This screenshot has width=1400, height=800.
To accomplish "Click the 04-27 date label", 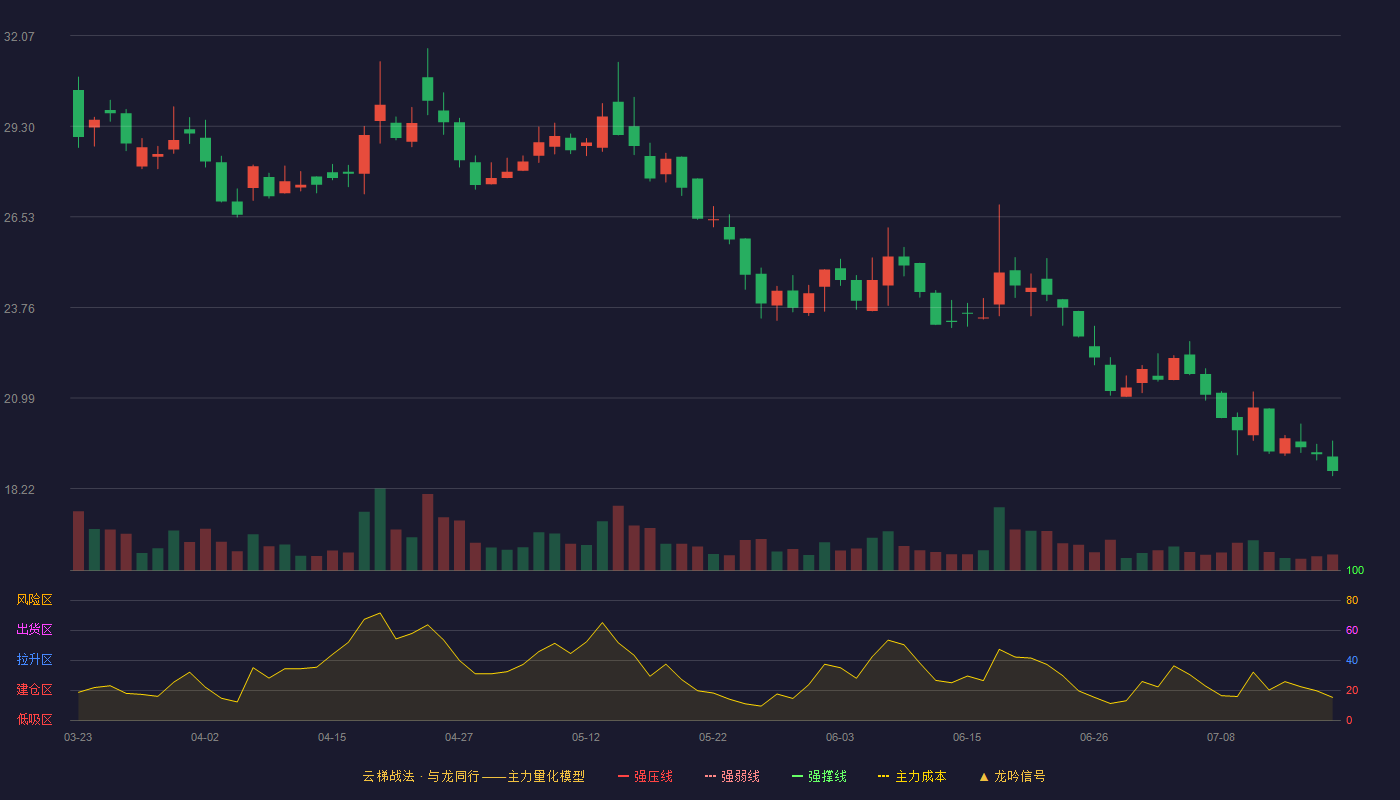I will [459, 737].
